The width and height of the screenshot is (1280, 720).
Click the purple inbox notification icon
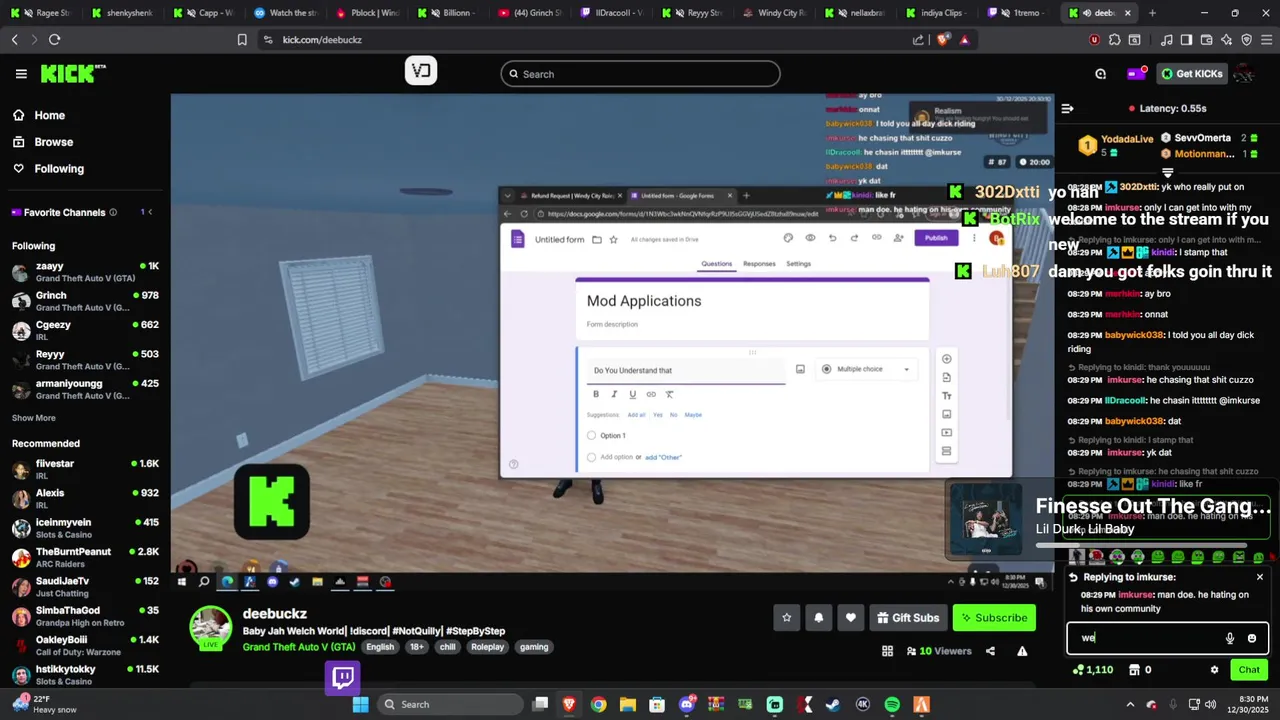point(1136,74)
